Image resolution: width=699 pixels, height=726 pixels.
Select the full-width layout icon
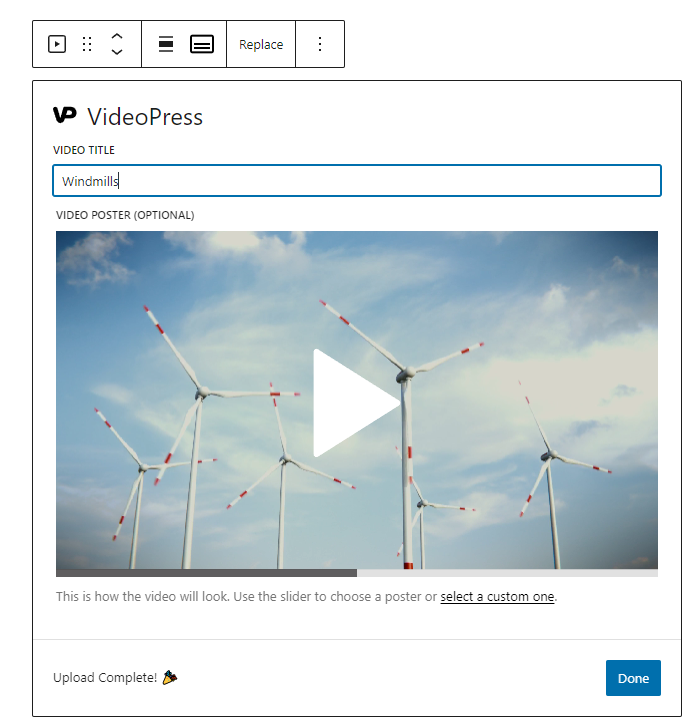coord(202,44)
